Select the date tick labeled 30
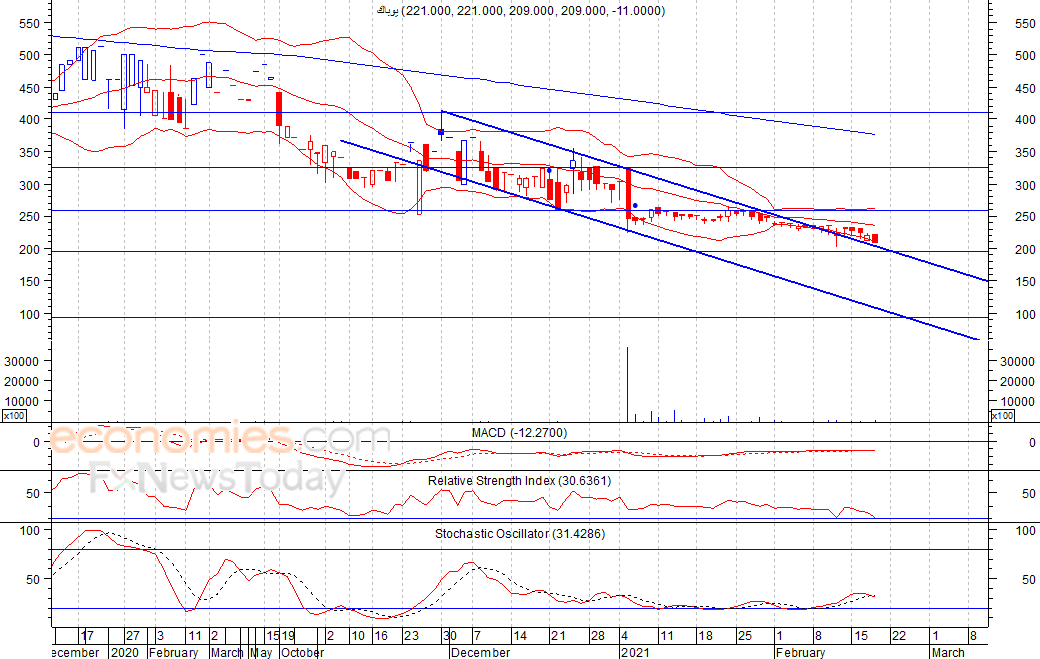The width and height of the screenshot is (1040, 659). coord(450,636)
